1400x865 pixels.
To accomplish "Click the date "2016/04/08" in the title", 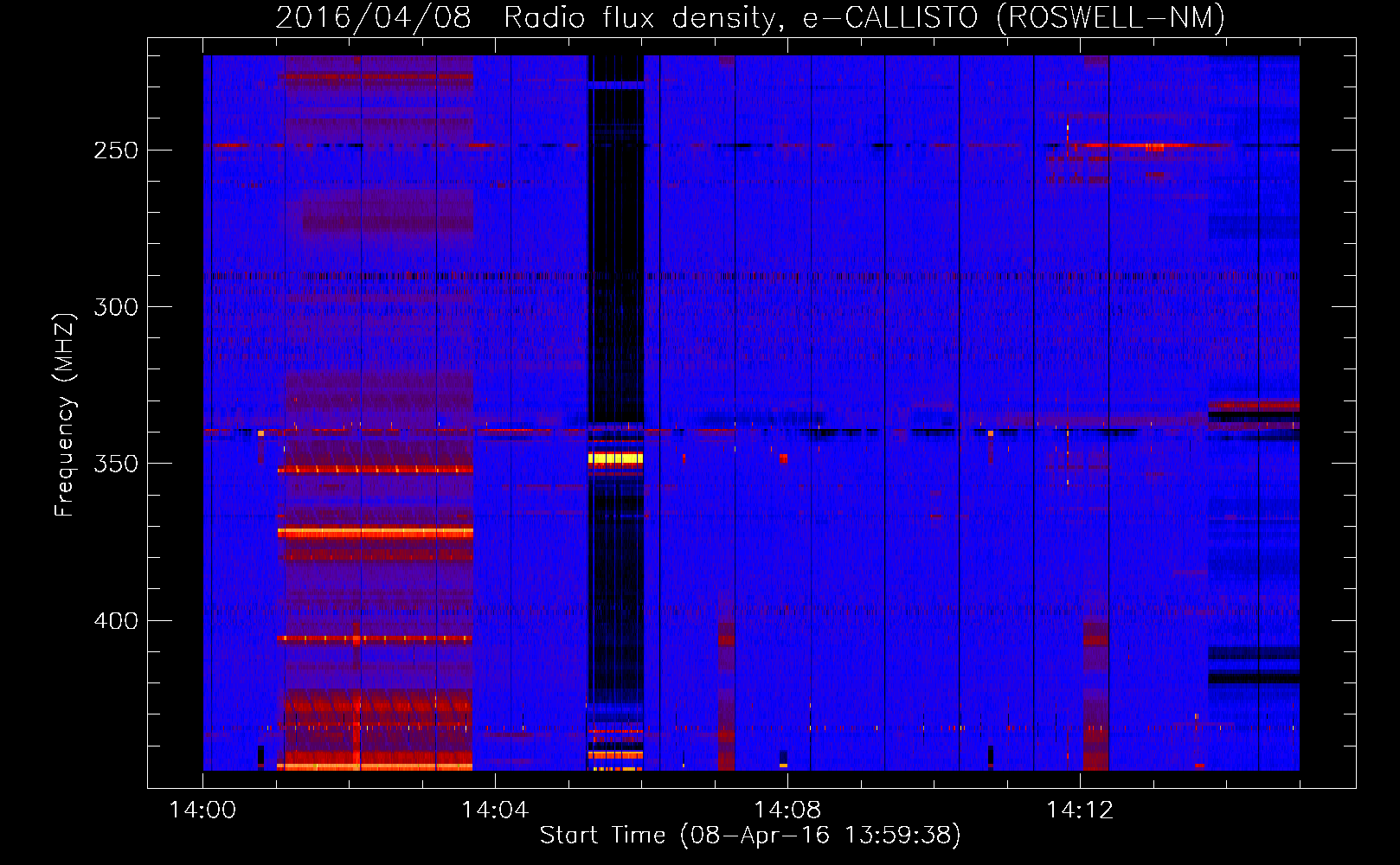I will click(x=373, y=17).
